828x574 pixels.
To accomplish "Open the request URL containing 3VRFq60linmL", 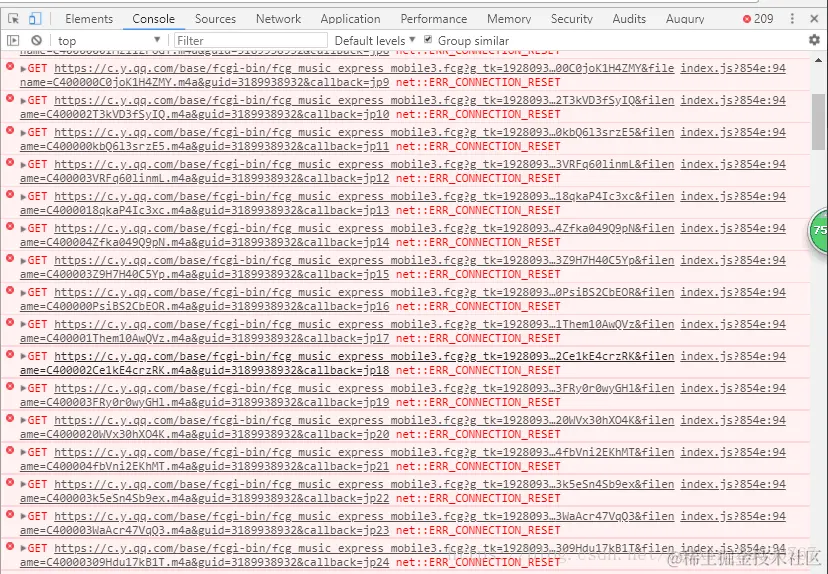I will pos(347,171).
